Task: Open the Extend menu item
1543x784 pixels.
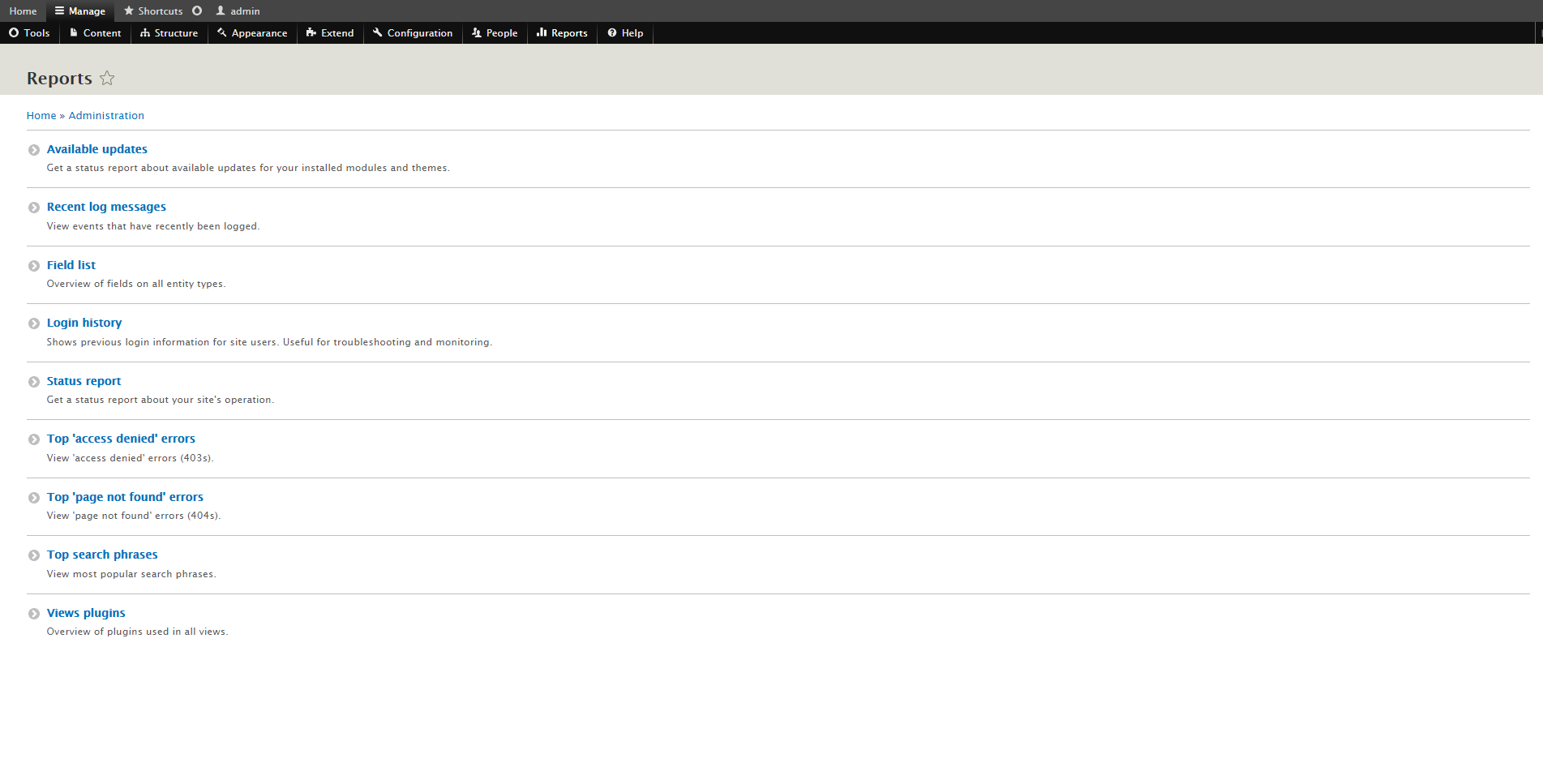Action: [x=330, y=33]
